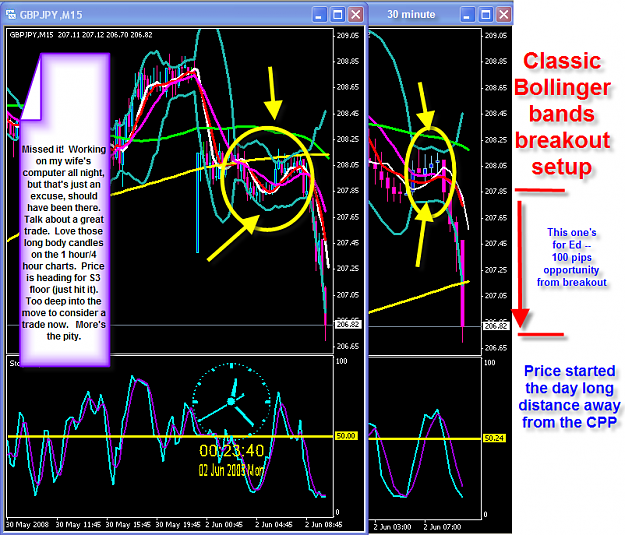The height and width of the screenshot is (535, 625).
Task: Click the 209.05 price label in GBPJPY,M15 window
Action: [x=348, y=35]
